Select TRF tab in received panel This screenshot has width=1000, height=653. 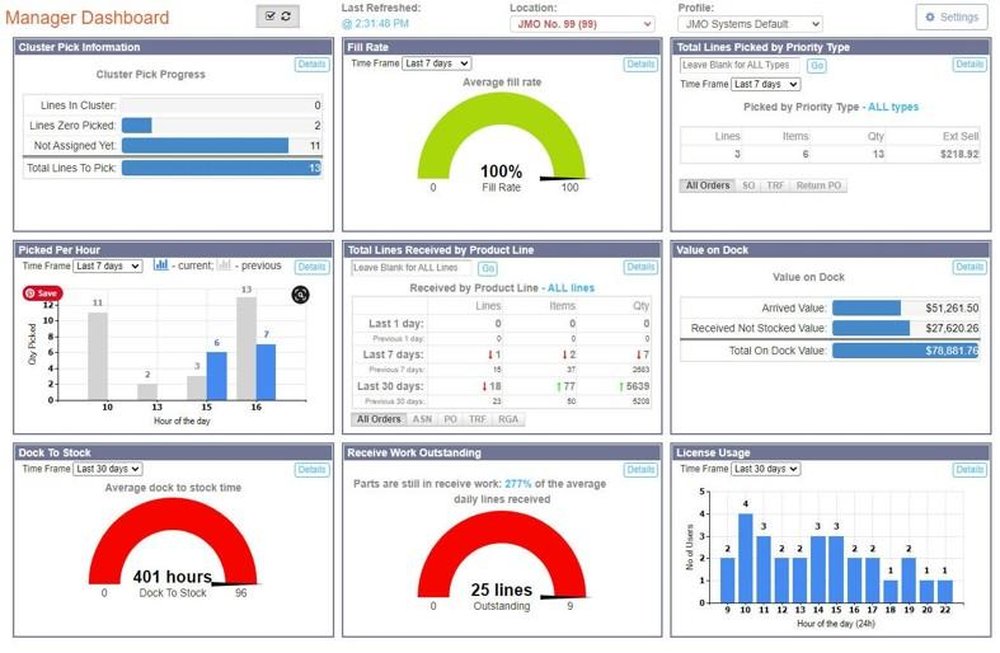click(x=477, y=419)
